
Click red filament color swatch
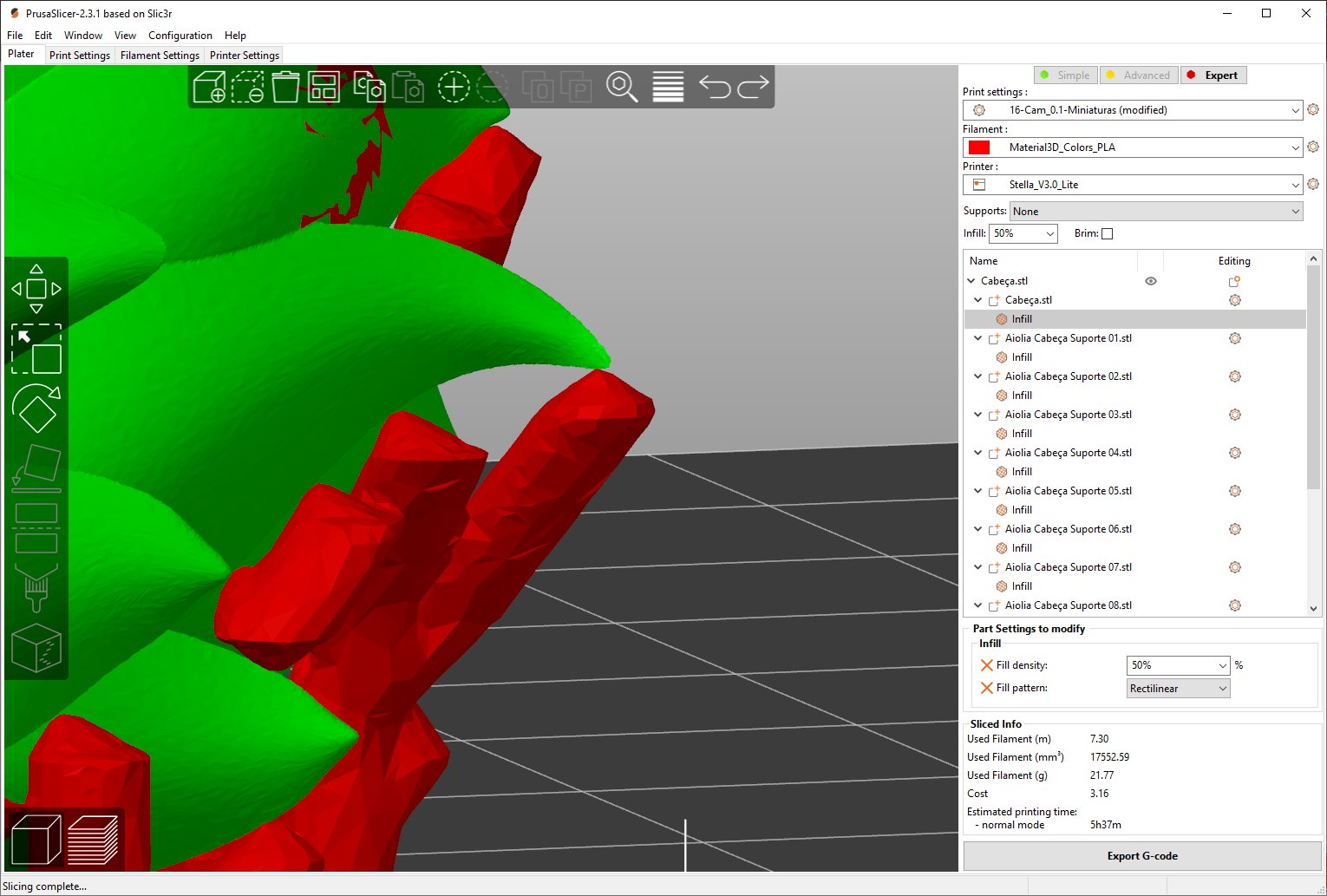tap(979, 147)
